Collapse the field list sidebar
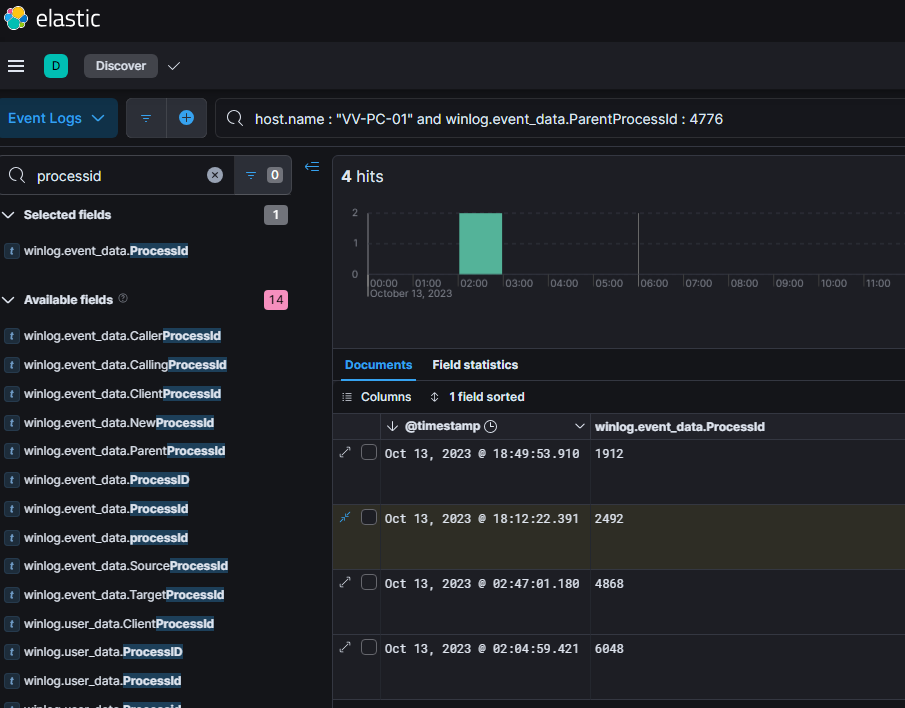905x708 pixels. 312,167
